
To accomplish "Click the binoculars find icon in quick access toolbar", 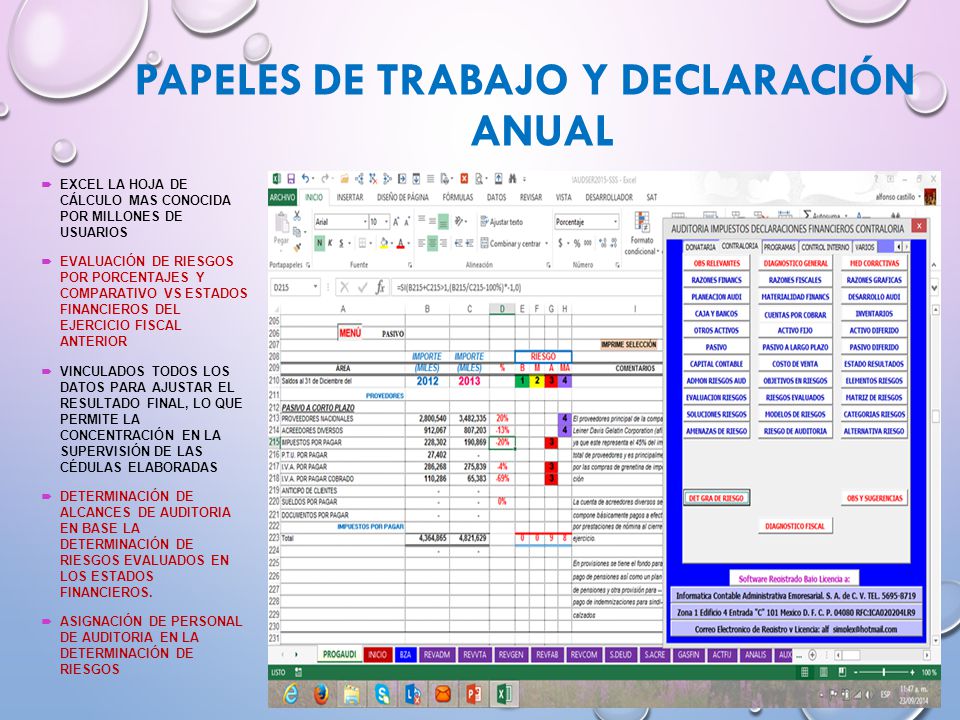I will point(512,179).
